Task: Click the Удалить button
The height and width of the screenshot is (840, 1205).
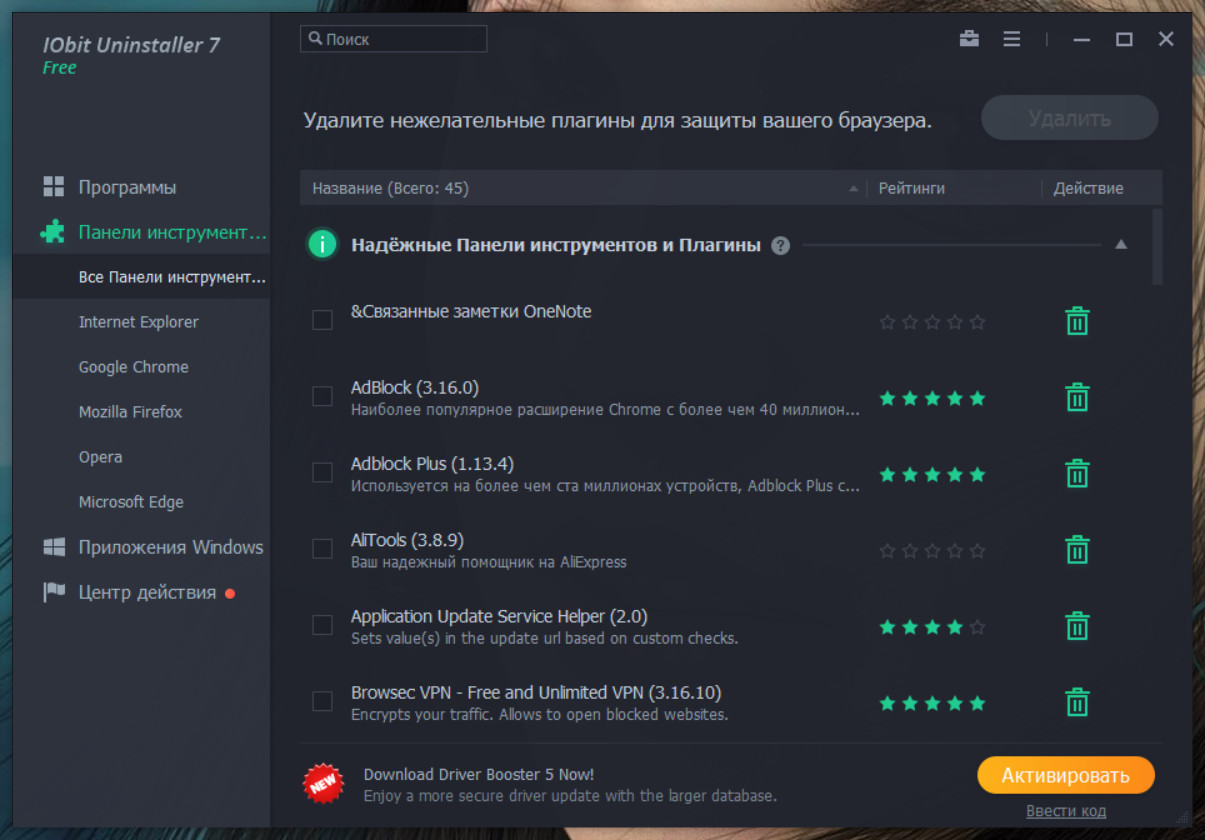Action: (1069, 118)
